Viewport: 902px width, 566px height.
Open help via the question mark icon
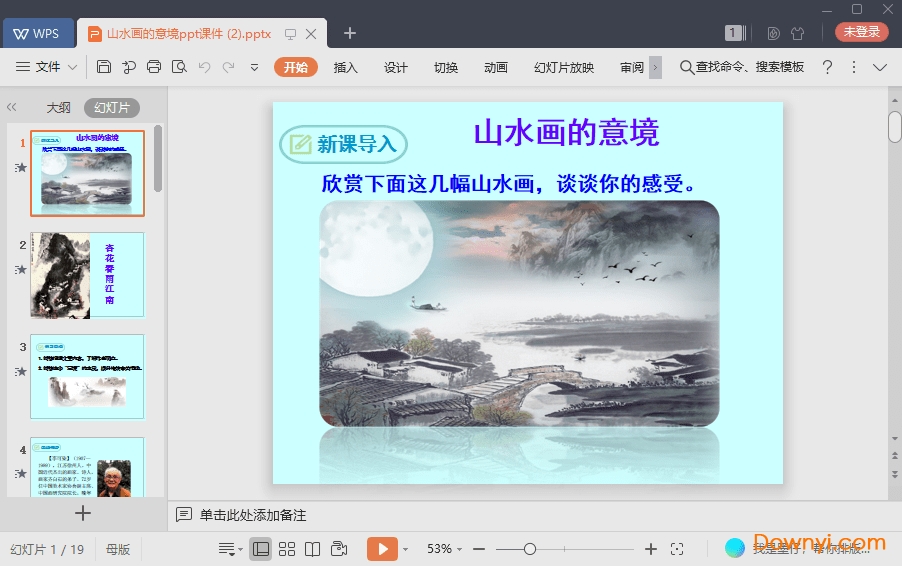click(x=827, y=67)
